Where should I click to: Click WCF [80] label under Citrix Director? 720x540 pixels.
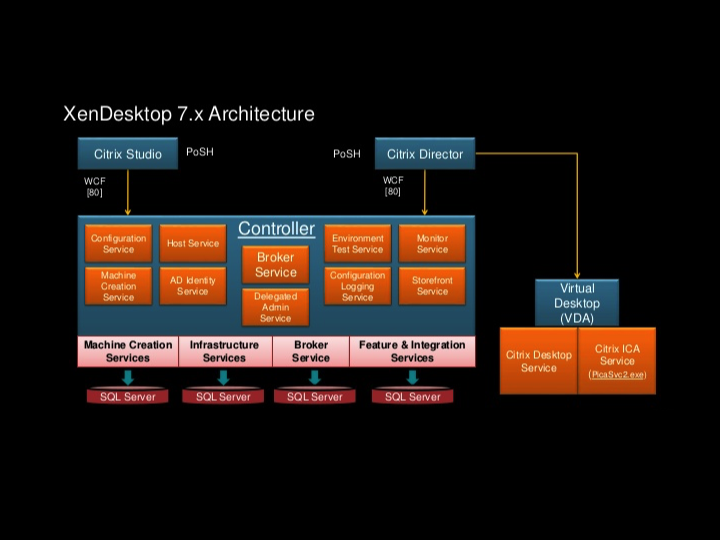[x=393, y=186]
